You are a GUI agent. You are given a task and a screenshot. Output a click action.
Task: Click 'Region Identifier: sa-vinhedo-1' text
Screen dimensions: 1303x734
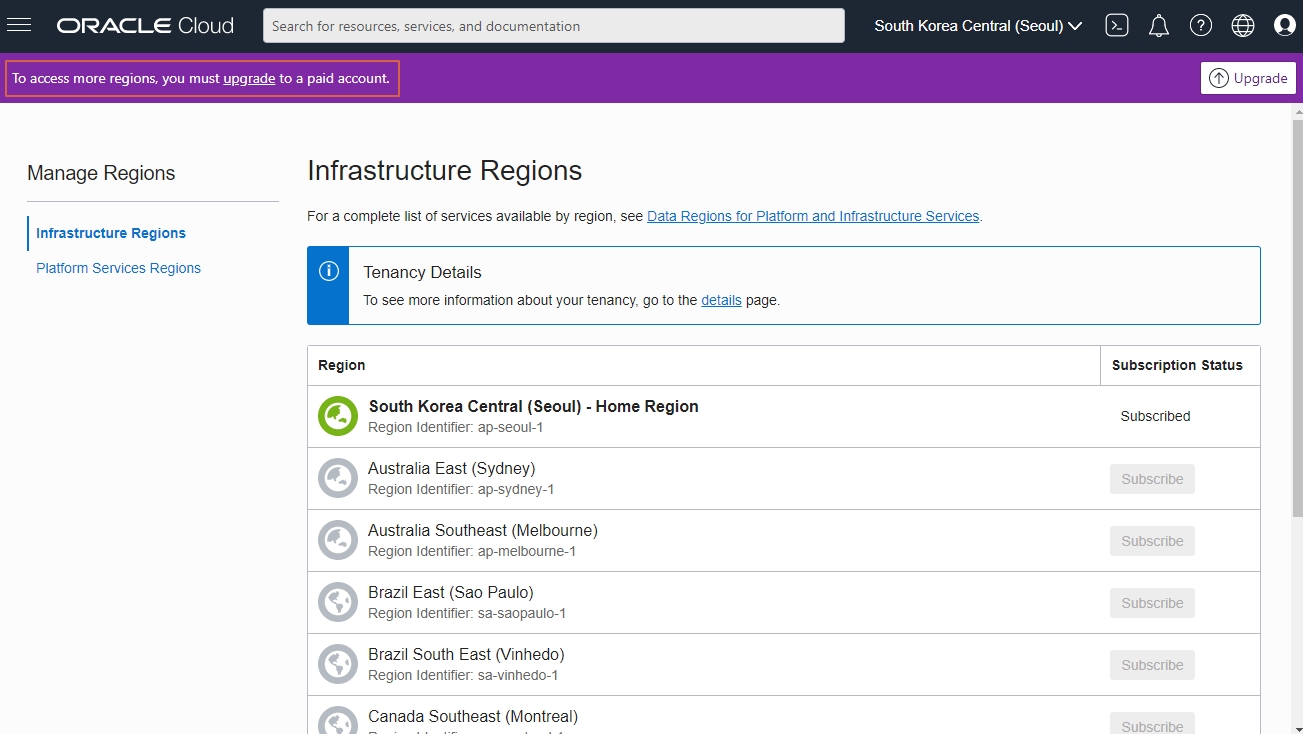point(463,675)
